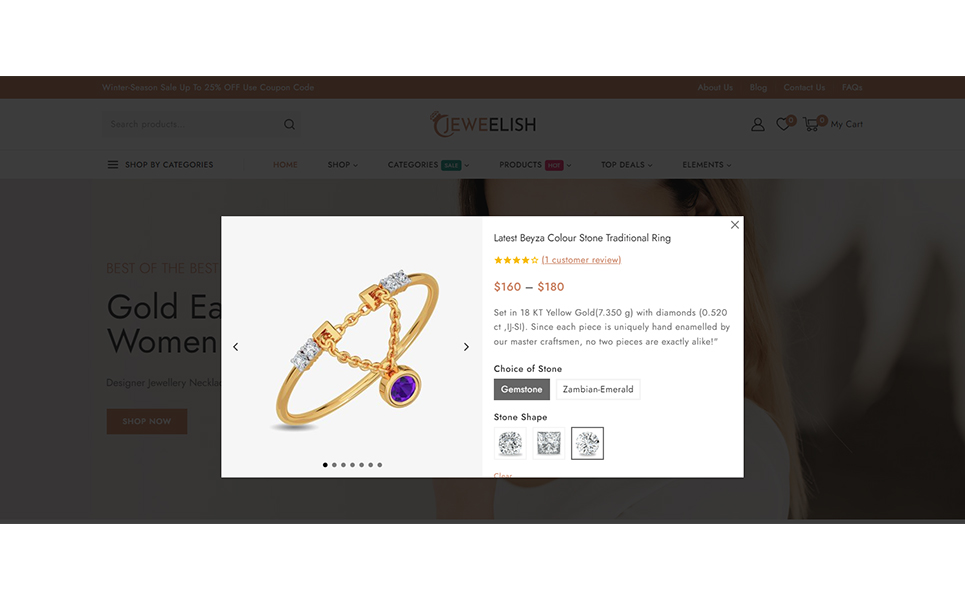This screenshot has width=965, height=600.
Task: Open the wishlist heart icon
Action: (x=783, y=124)
